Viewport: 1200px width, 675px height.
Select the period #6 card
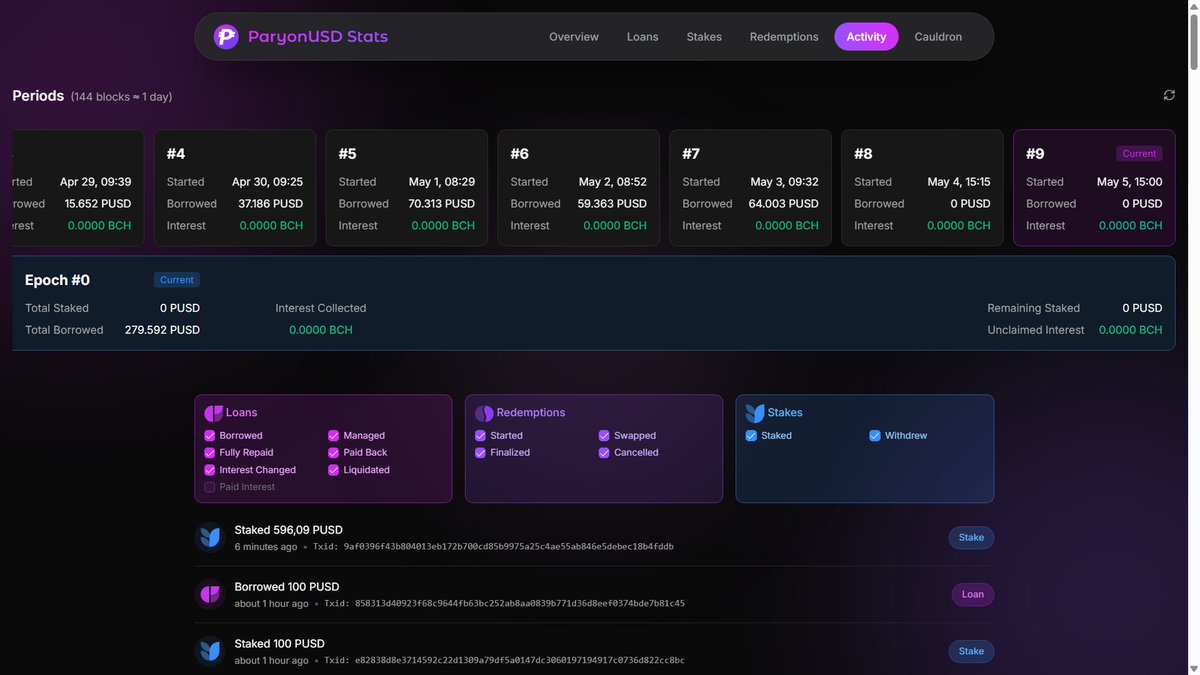[x=579, y=188]
